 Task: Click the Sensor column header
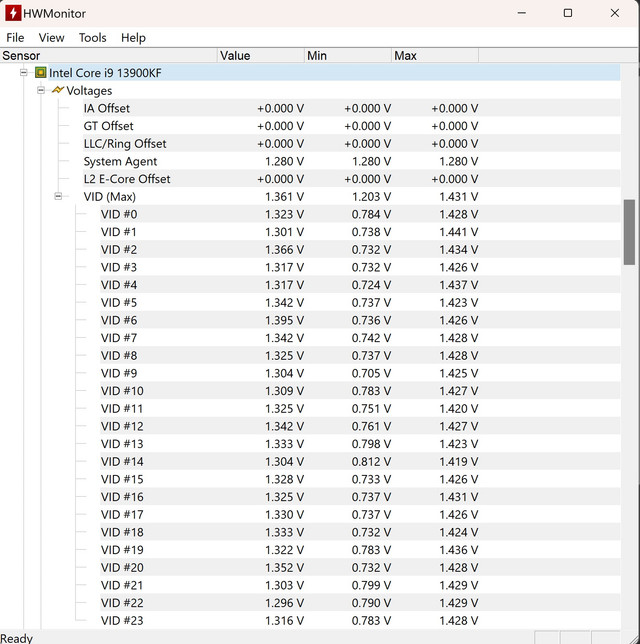[108, 55]
